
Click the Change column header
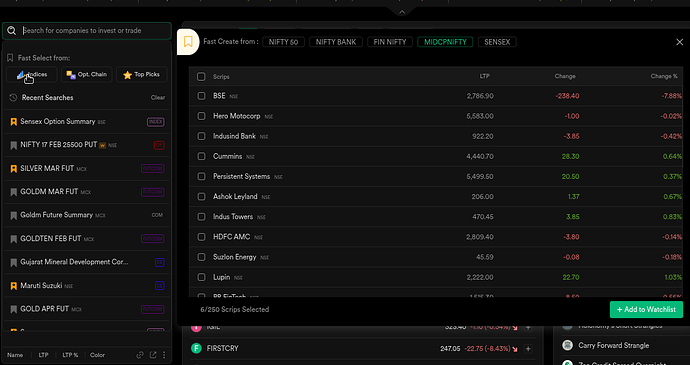pos(565,76)
